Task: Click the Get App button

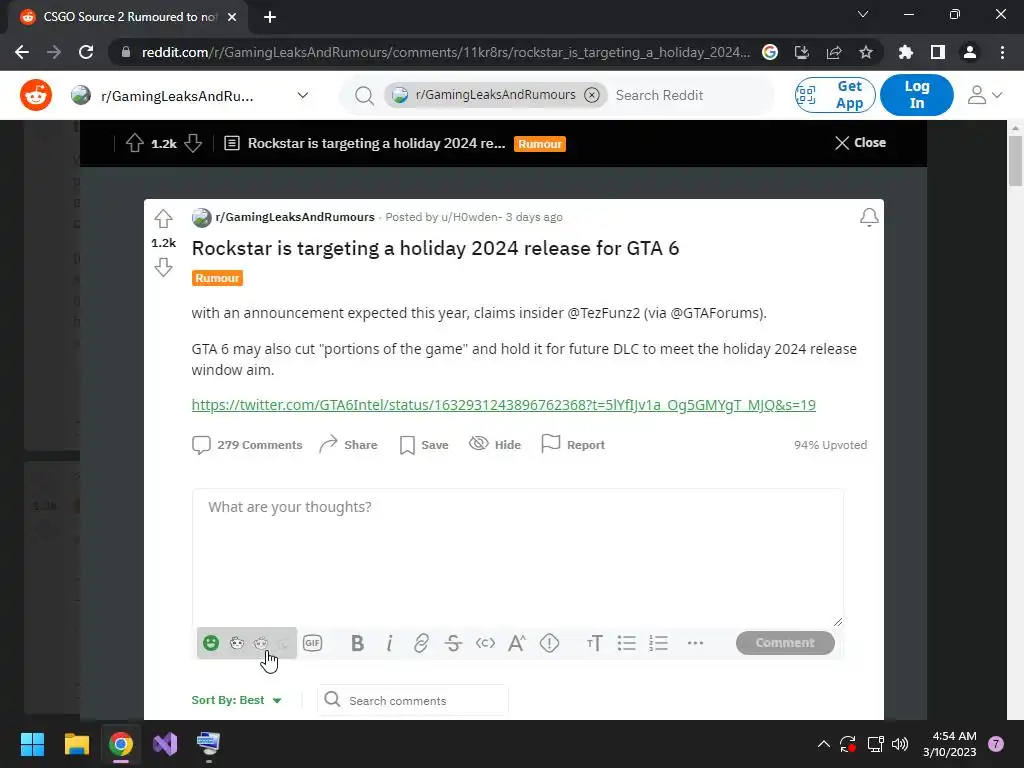Action: pos(835,95)
